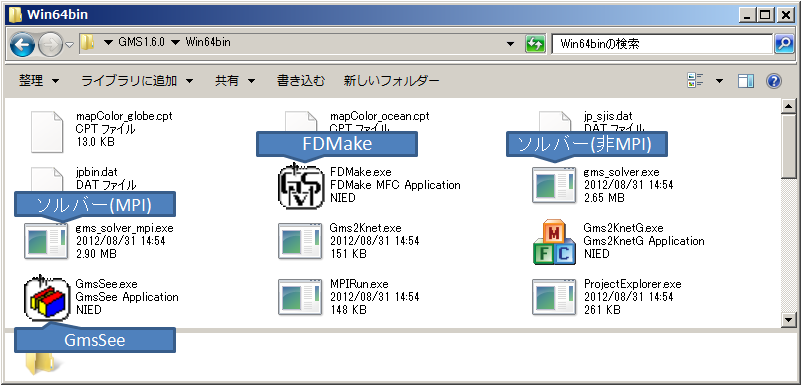Toggle the preview pane icon
802x386 pixels.
(x=746, y=81)
